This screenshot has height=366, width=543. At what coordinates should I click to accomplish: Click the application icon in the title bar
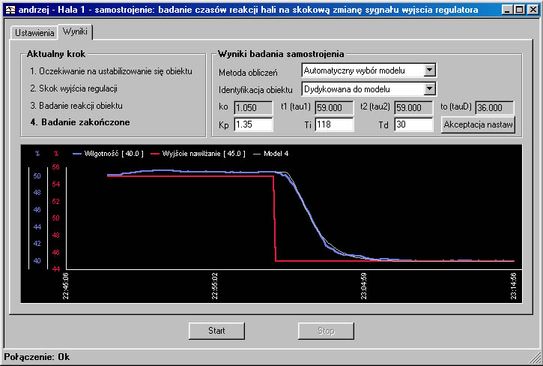[x=10, y=10]
